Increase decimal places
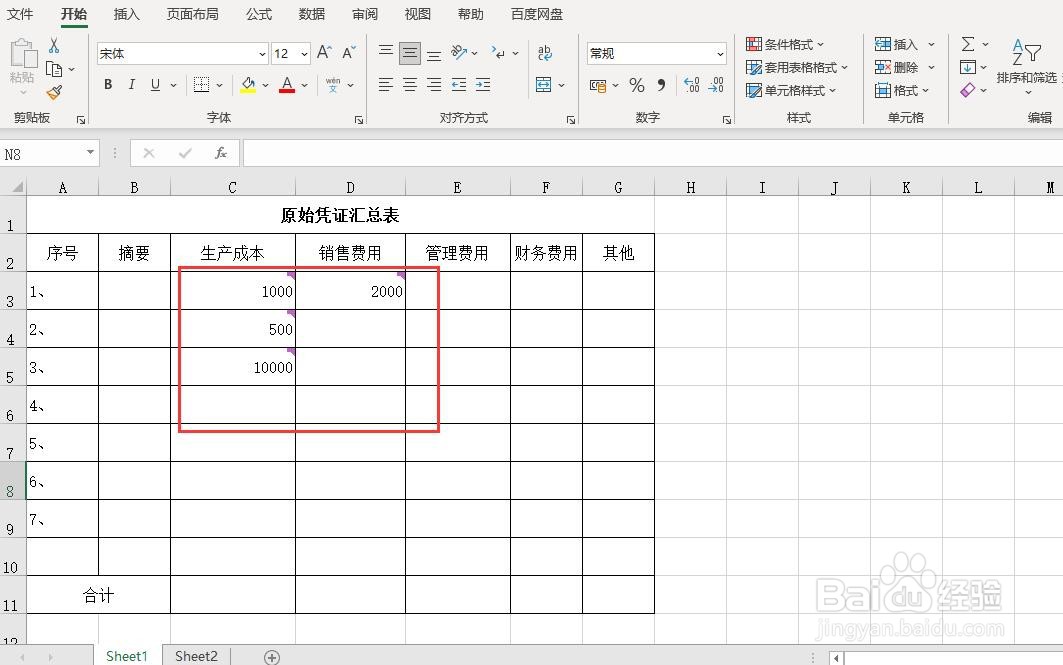Viewport: 1063px width, 665px height. click(x=691, y=85)
